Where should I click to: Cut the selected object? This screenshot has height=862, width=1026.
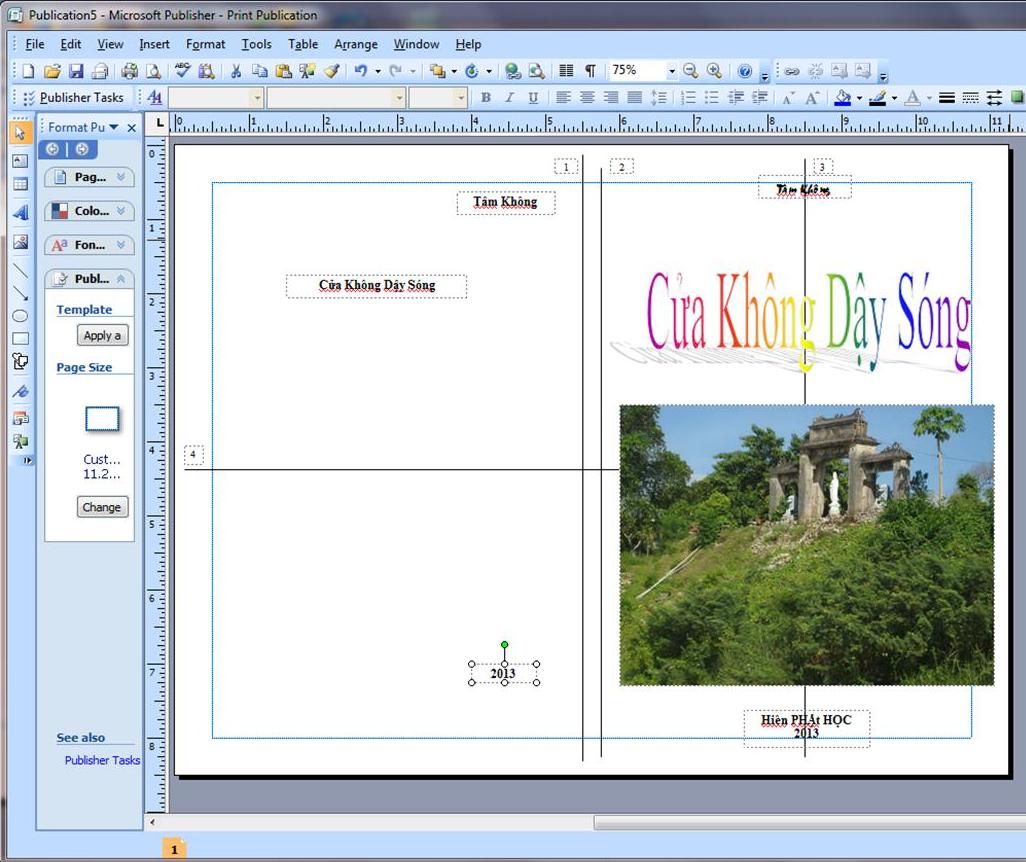click(x=236, y=71)
